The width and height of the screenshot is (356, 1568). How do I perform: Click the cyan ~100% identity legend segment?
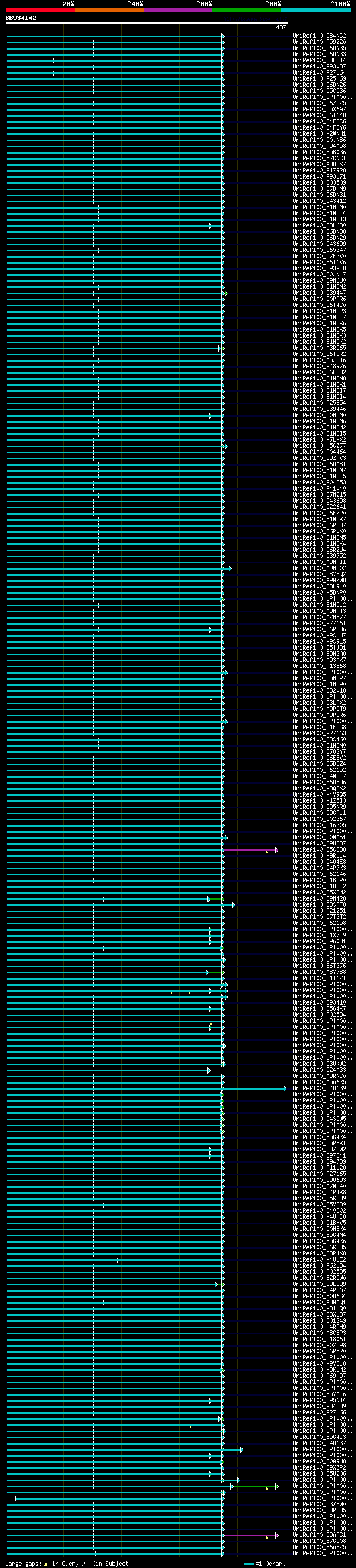(316, 10)
